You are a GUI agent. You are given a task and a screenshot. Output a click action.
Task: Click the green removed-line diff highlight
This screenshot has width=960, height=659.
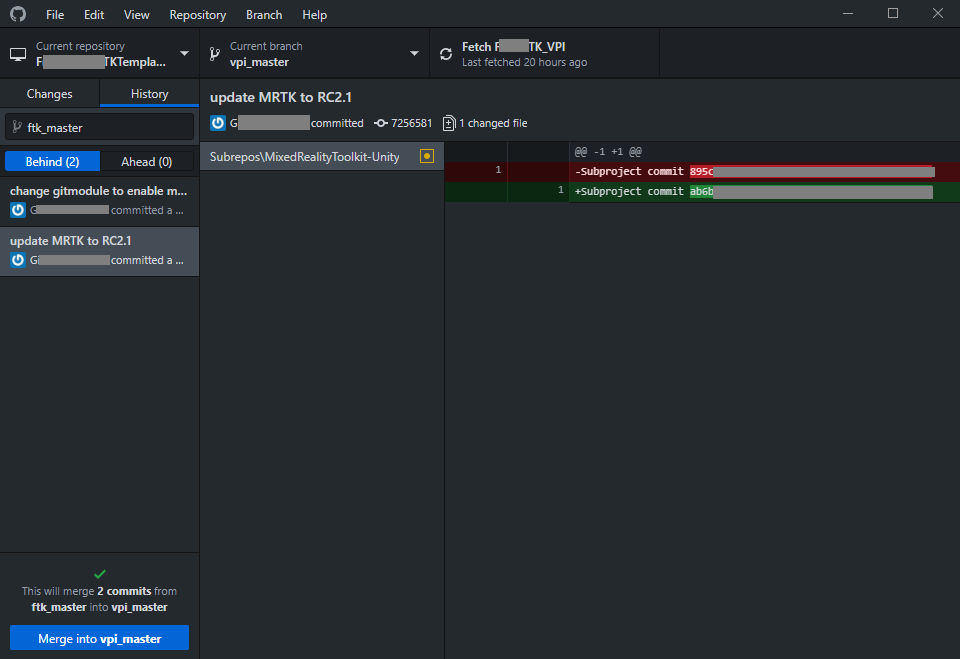[703, 191]
